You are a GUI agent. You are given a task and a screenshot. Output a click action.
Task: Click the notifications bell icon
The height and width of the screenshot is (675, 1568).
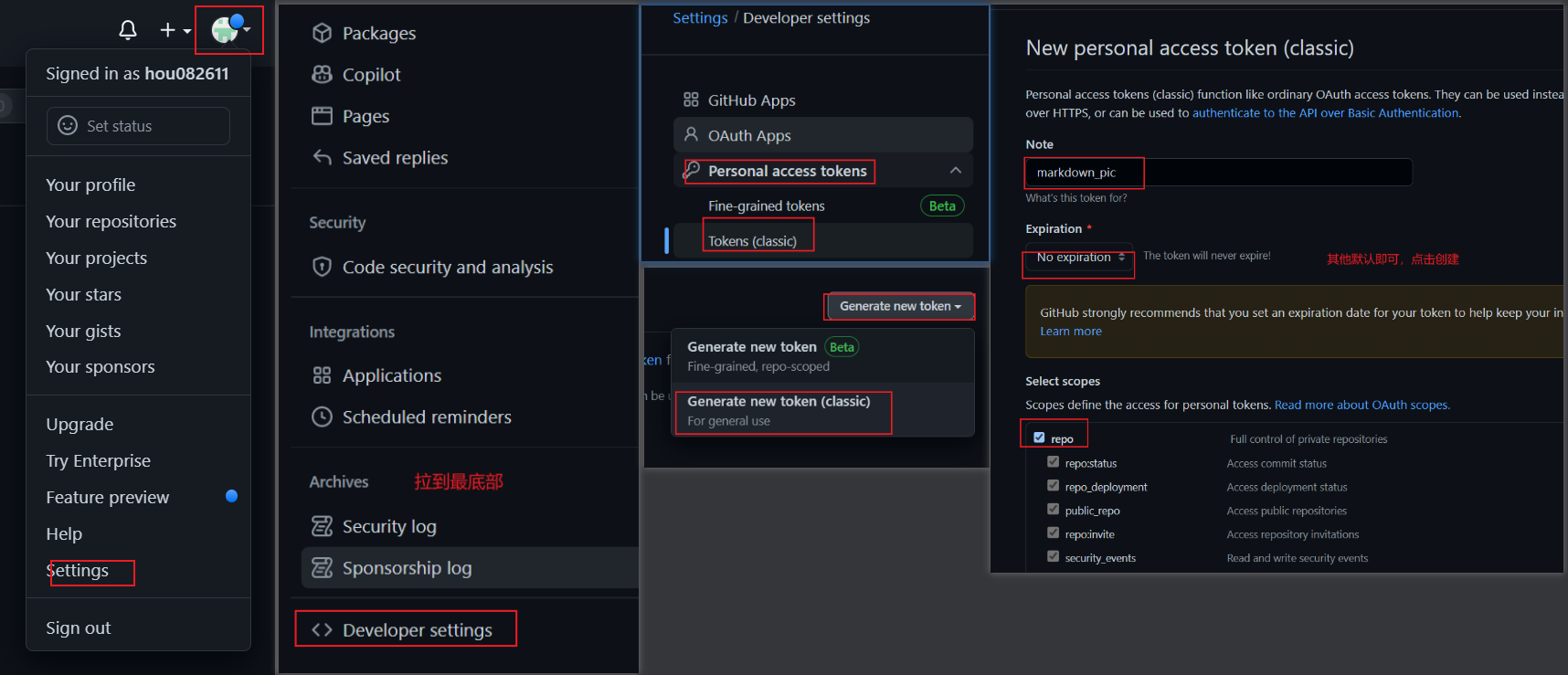coord(128,30)
